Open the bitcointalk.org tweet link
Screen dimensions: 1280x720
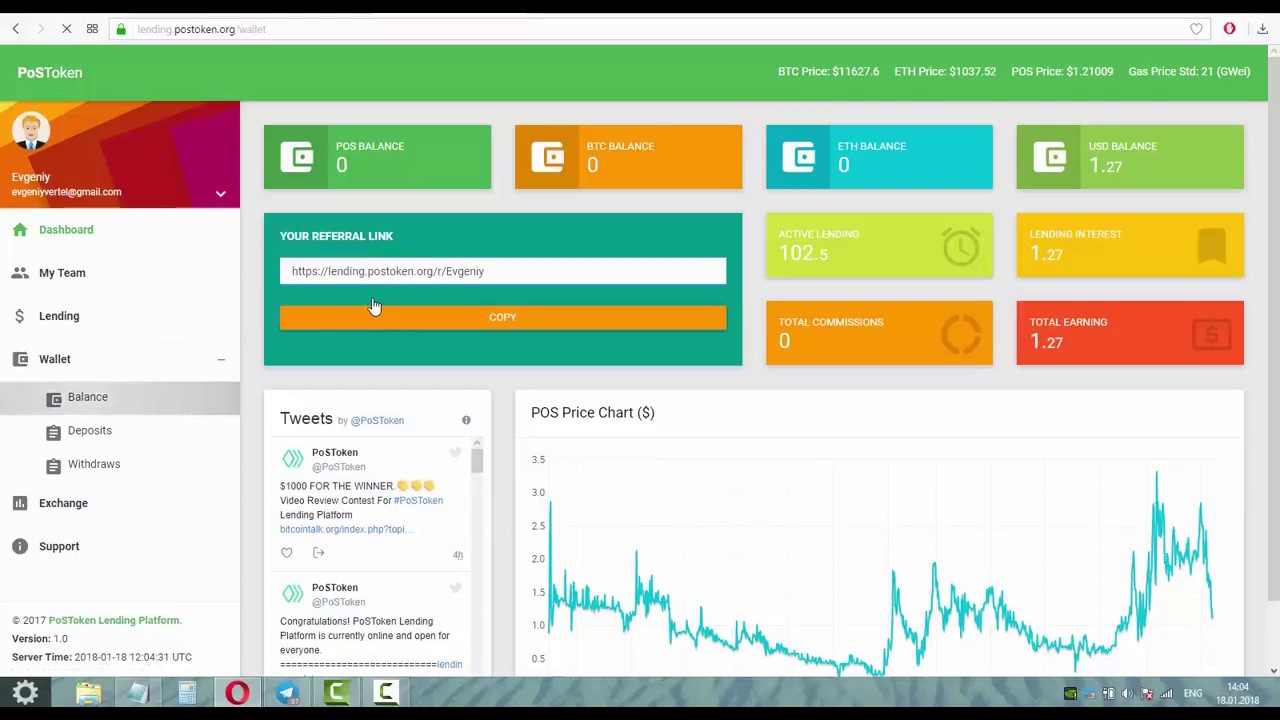coord(346,529)
